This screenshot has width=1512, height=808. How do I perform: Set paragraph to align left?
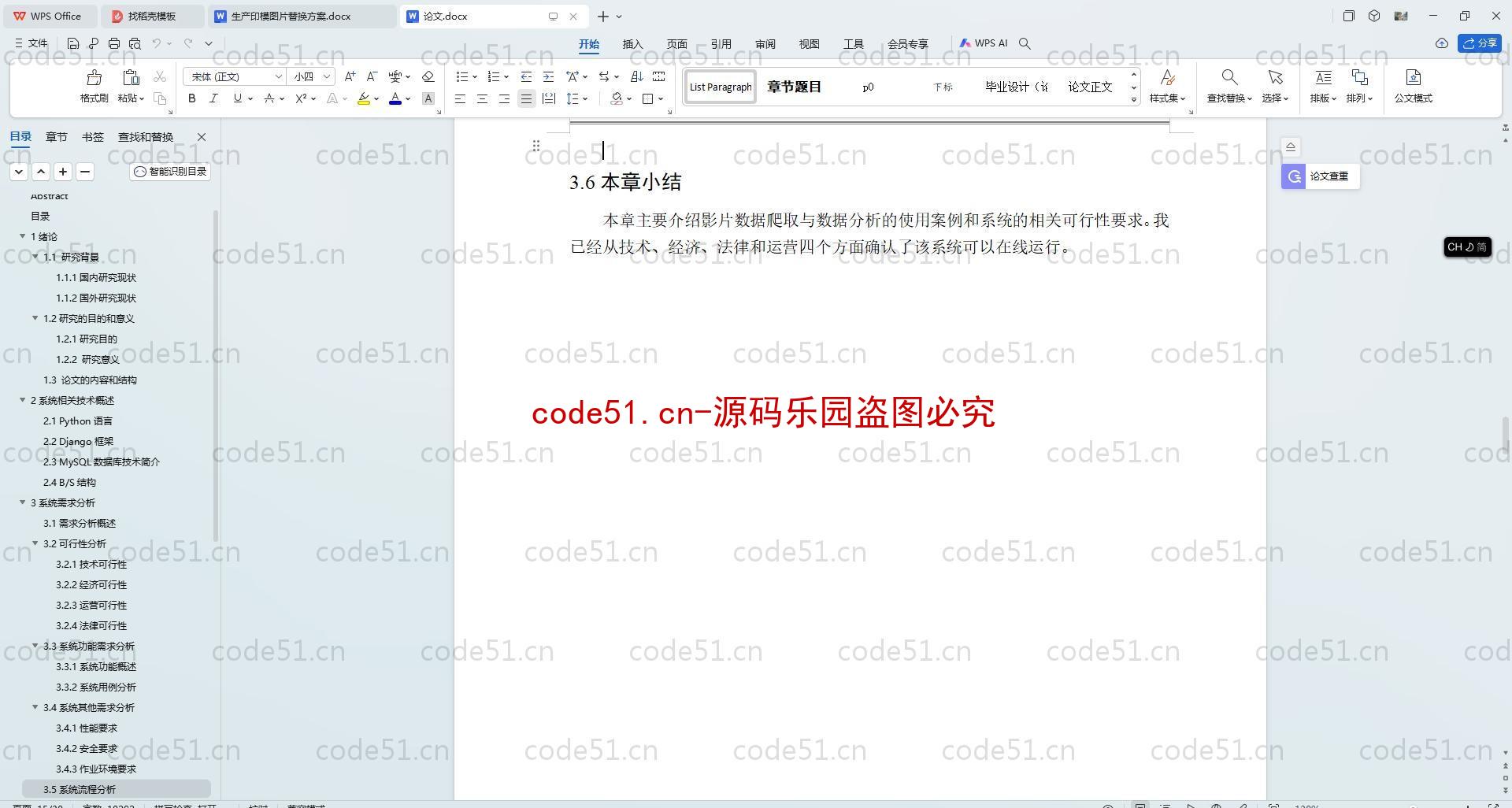(460, 98)
